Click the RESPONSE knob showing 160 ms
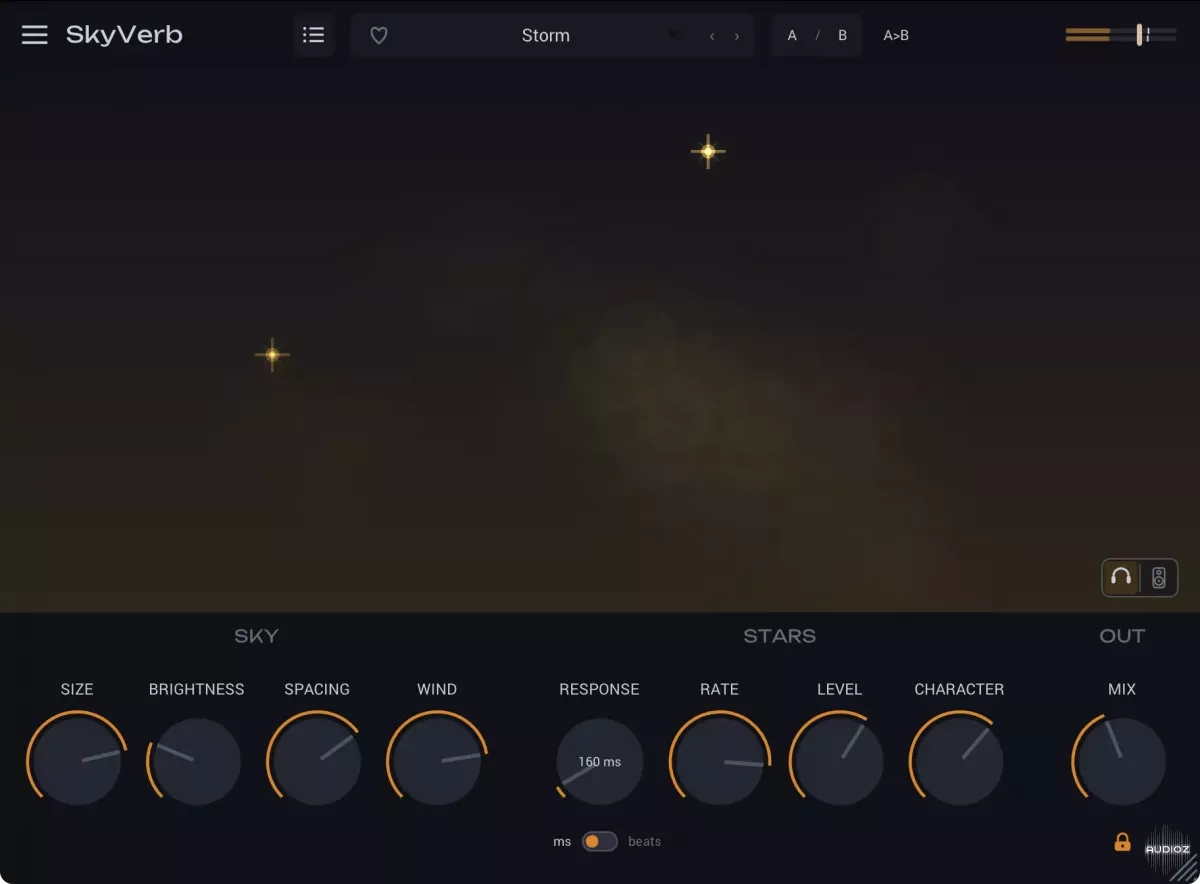1200x884 pixels. click(x=599, y=761)
